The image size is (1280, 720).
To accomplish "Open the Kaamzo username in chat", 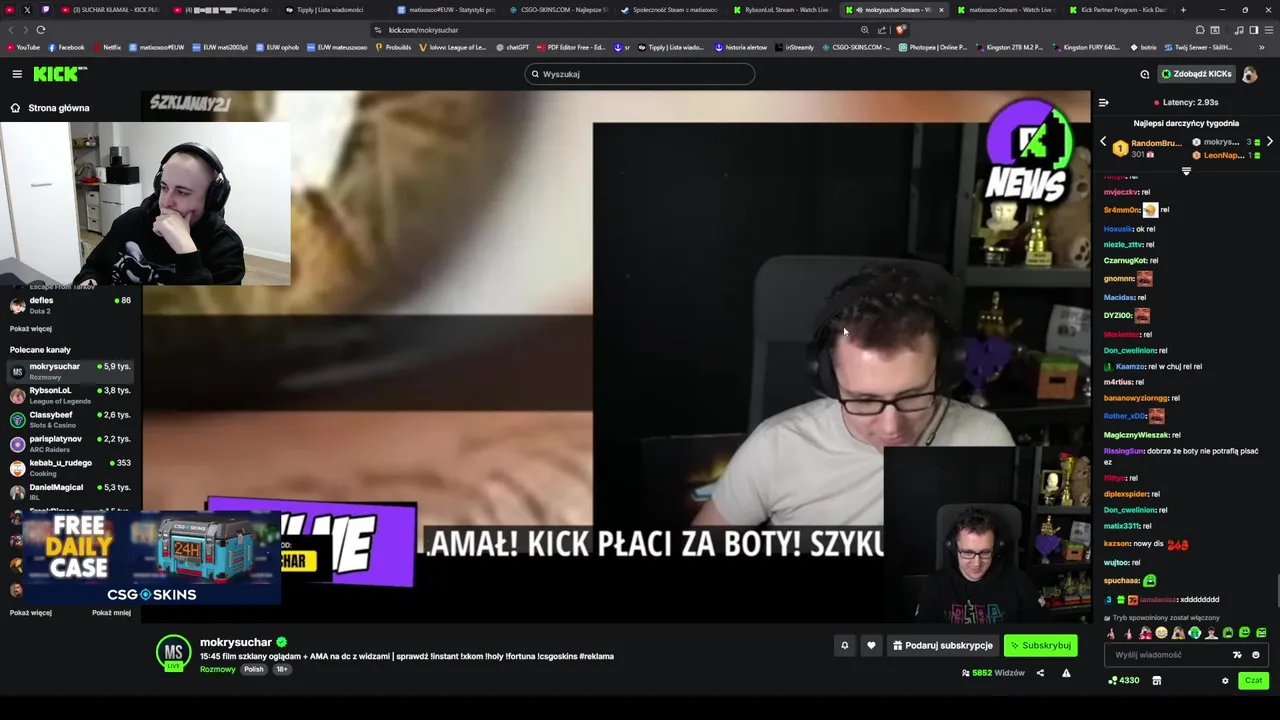I will 1130,367.
